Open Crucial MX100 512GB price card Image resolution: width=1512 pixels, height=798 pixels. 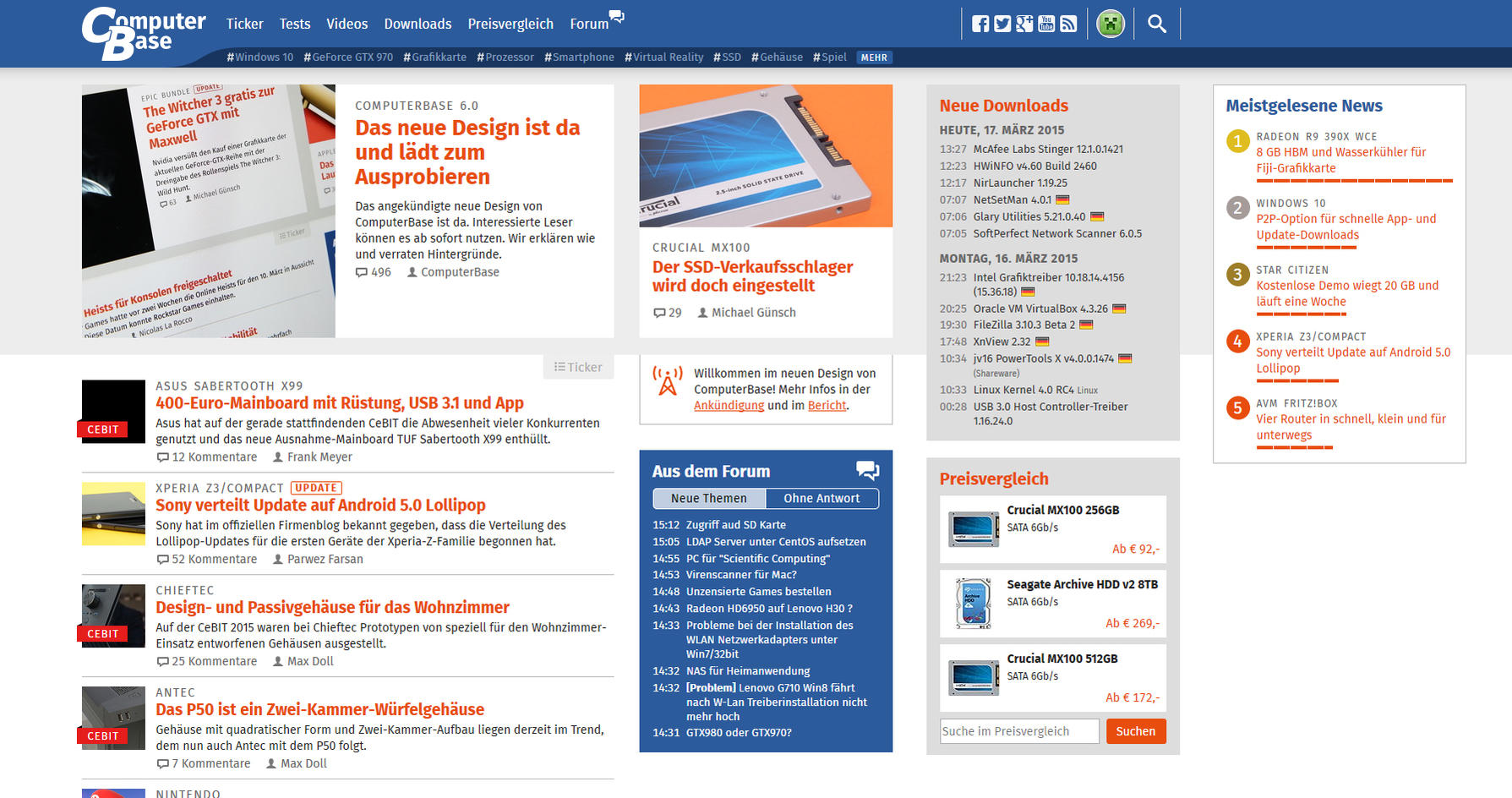(1053, 679)
